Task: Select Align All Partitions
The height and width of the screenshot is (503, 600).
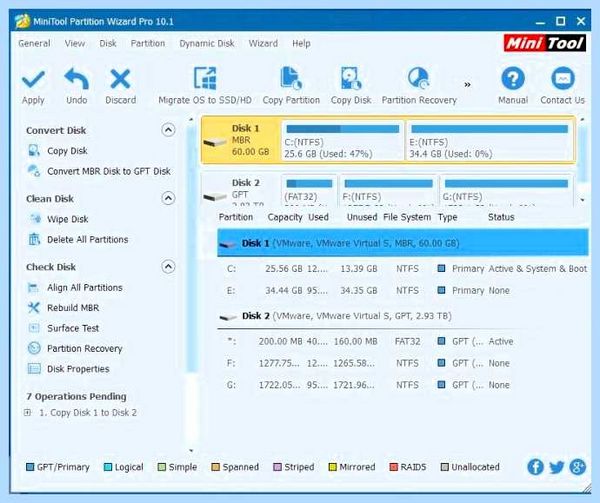Action: coord(85,287)
